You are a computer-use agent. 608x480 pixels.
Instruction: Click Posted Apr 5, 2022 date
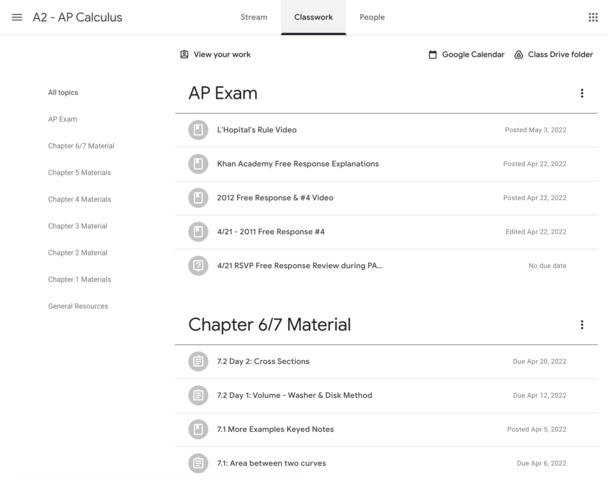(x=537, y=429)
